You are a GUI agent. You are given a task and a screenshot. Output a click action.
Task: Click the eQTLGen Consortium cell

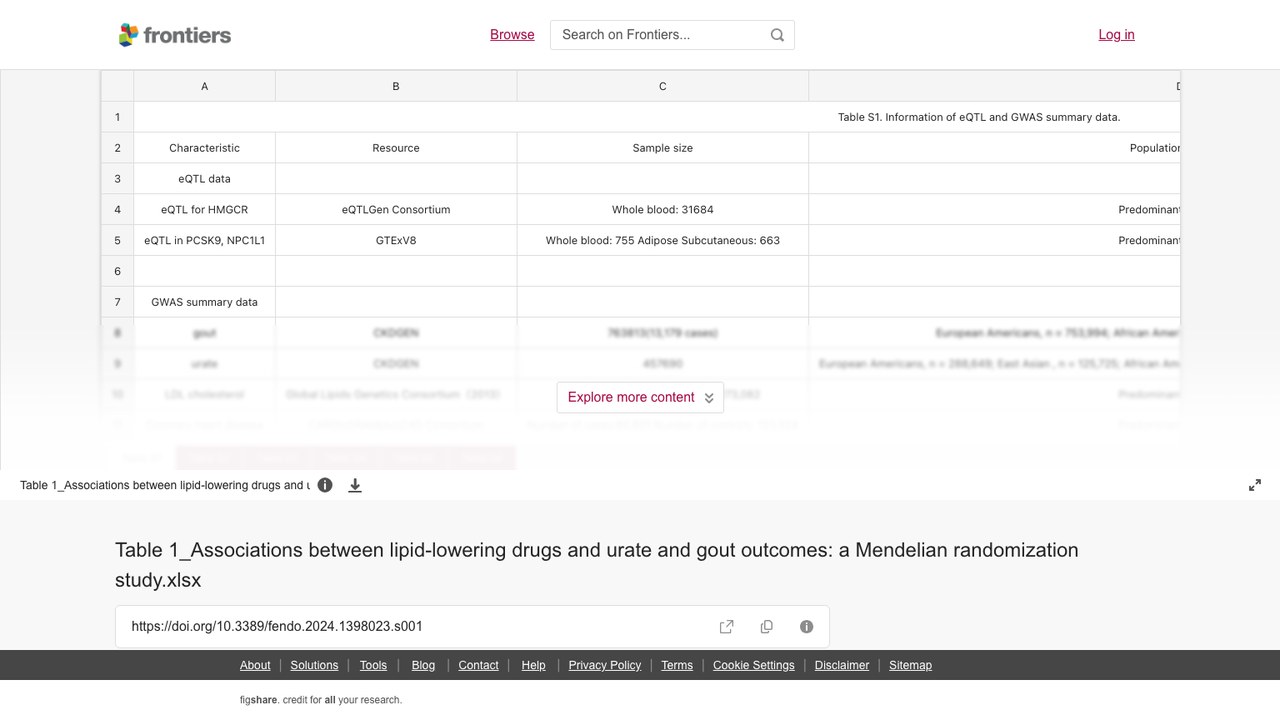coord(396,210)
